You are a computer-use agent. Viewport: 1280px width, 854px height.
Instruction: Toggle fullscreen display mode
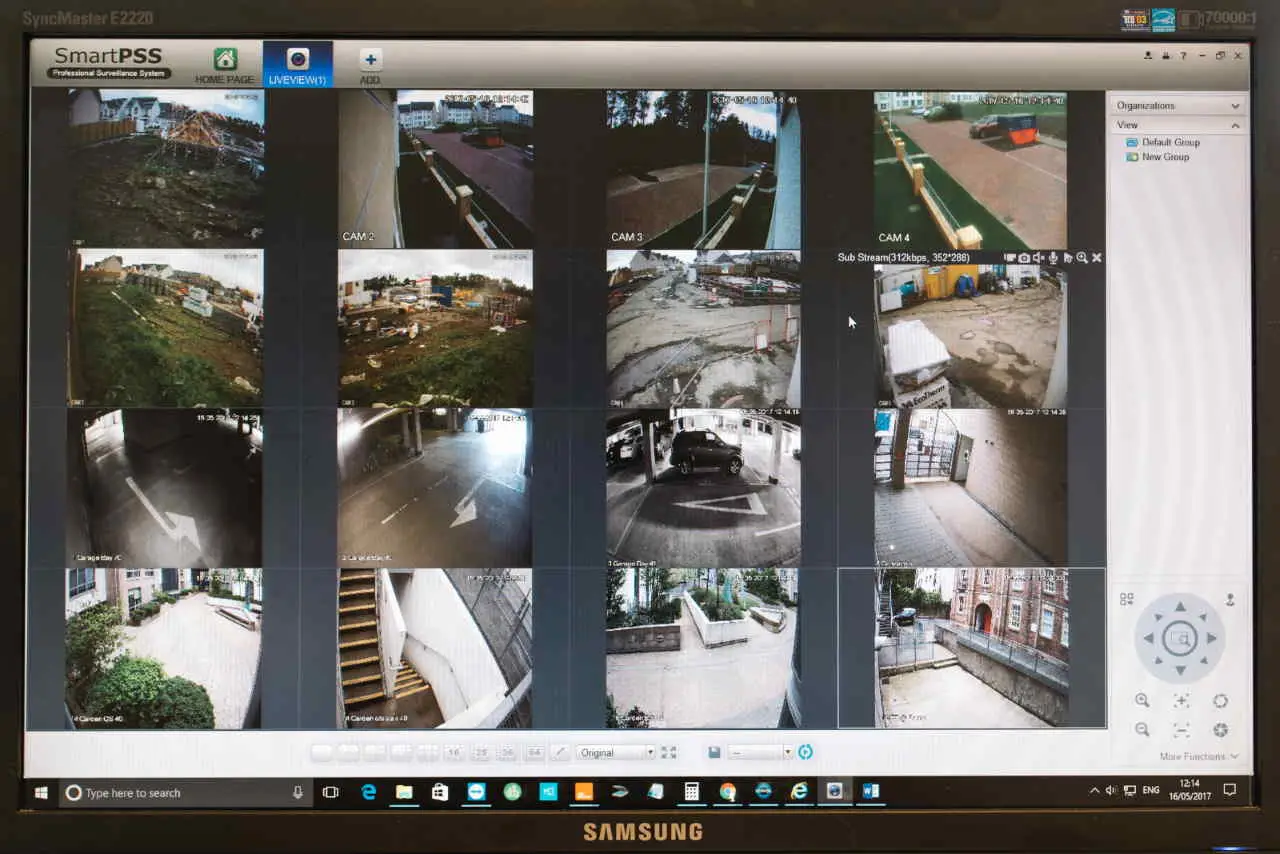click(x=666, y=751)
